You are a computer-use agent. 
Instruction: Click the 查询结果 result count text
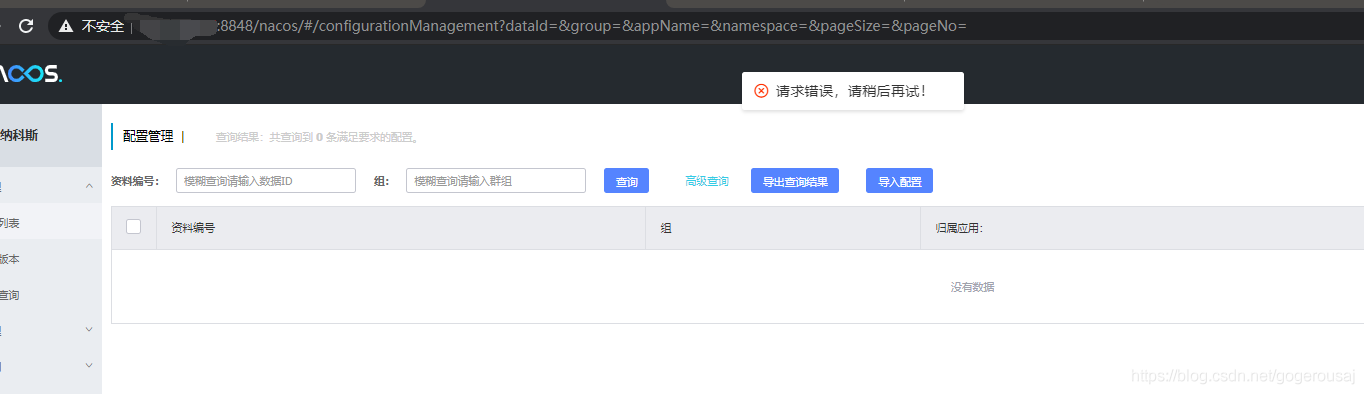(x=317, y=138)
